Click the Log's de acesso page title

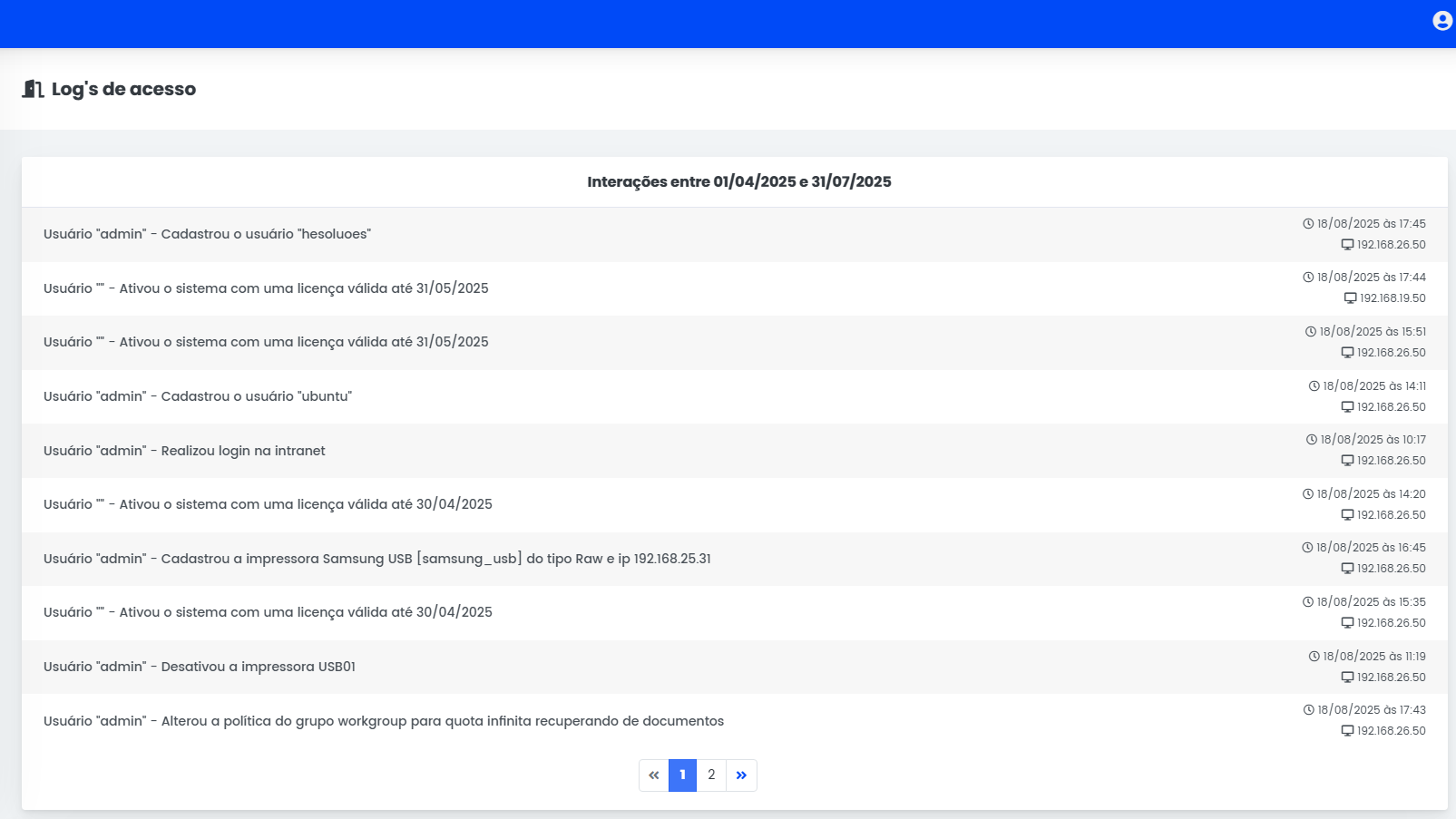pyautogui.click(x=123, y=89)
